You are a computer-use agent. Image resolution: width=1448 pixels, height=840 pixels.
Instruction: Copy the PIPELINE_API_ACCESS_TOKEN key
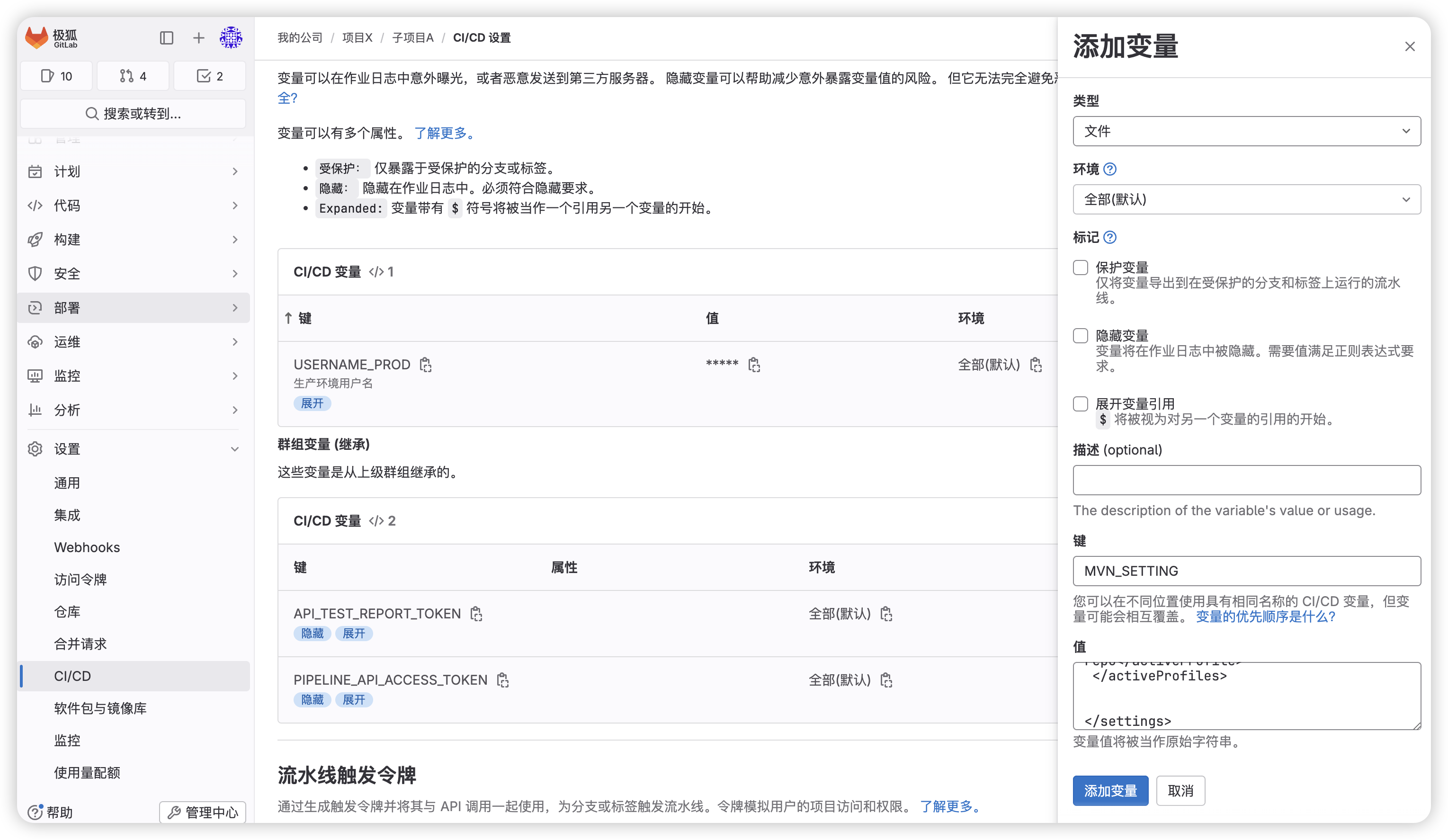pyautogui.click(x=503, y=679)
